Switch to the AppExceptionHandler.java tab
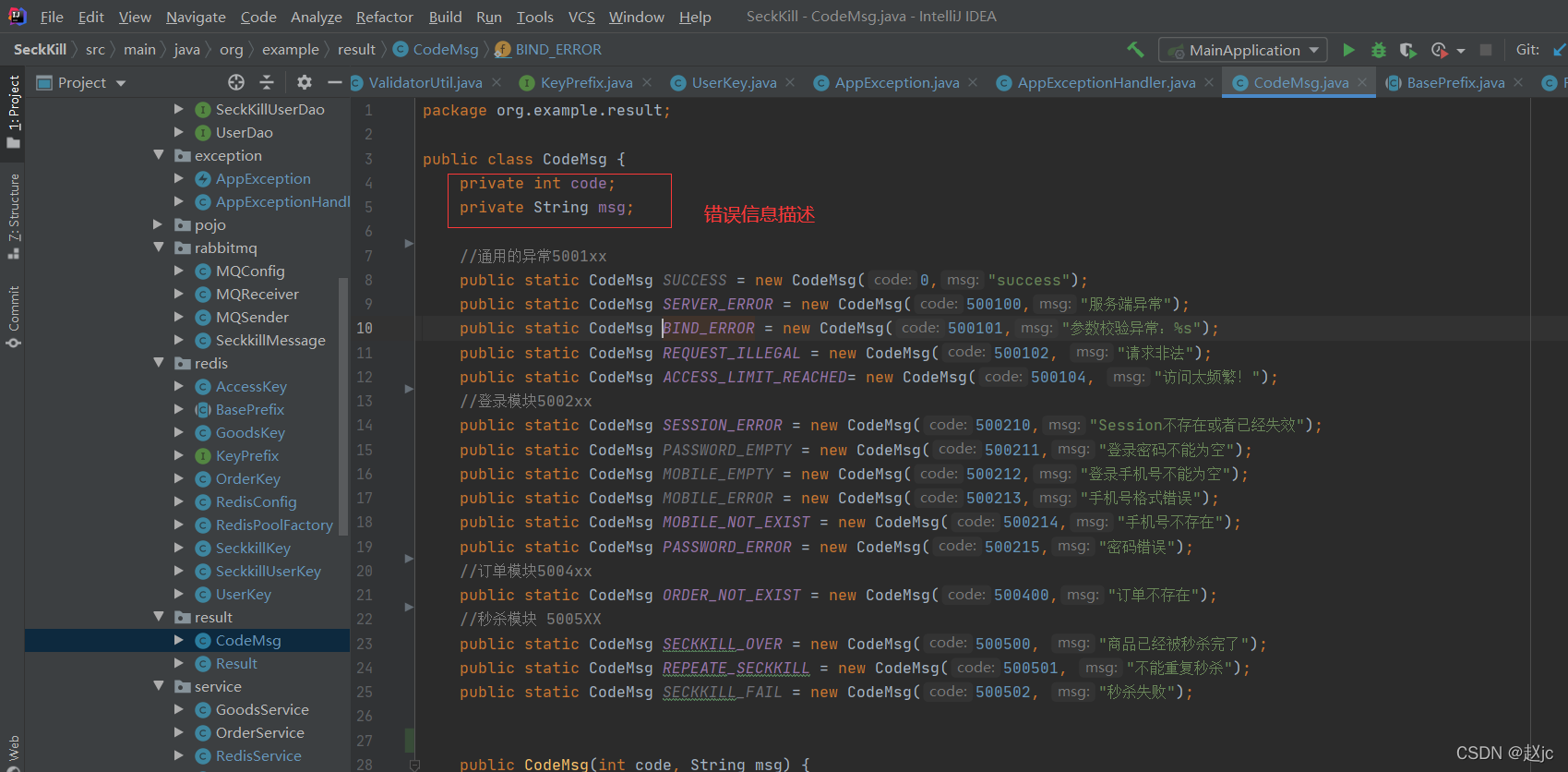Screen dimensions: 1568x772 (x=1107, y=82)
